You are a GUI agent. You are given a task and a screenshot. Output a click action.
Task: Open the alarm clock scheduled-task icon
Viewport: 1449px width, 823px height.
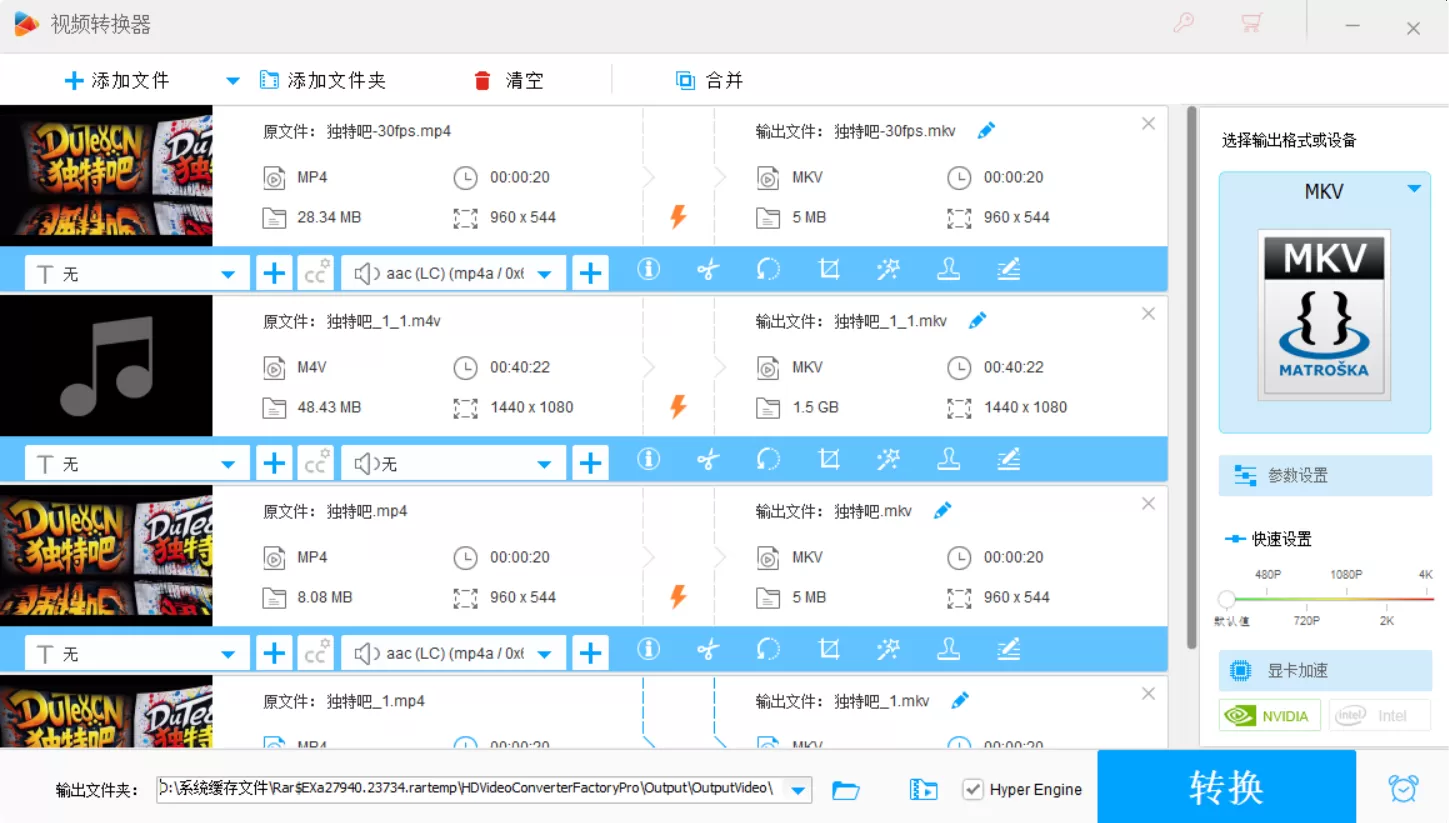coord(1403,789)
